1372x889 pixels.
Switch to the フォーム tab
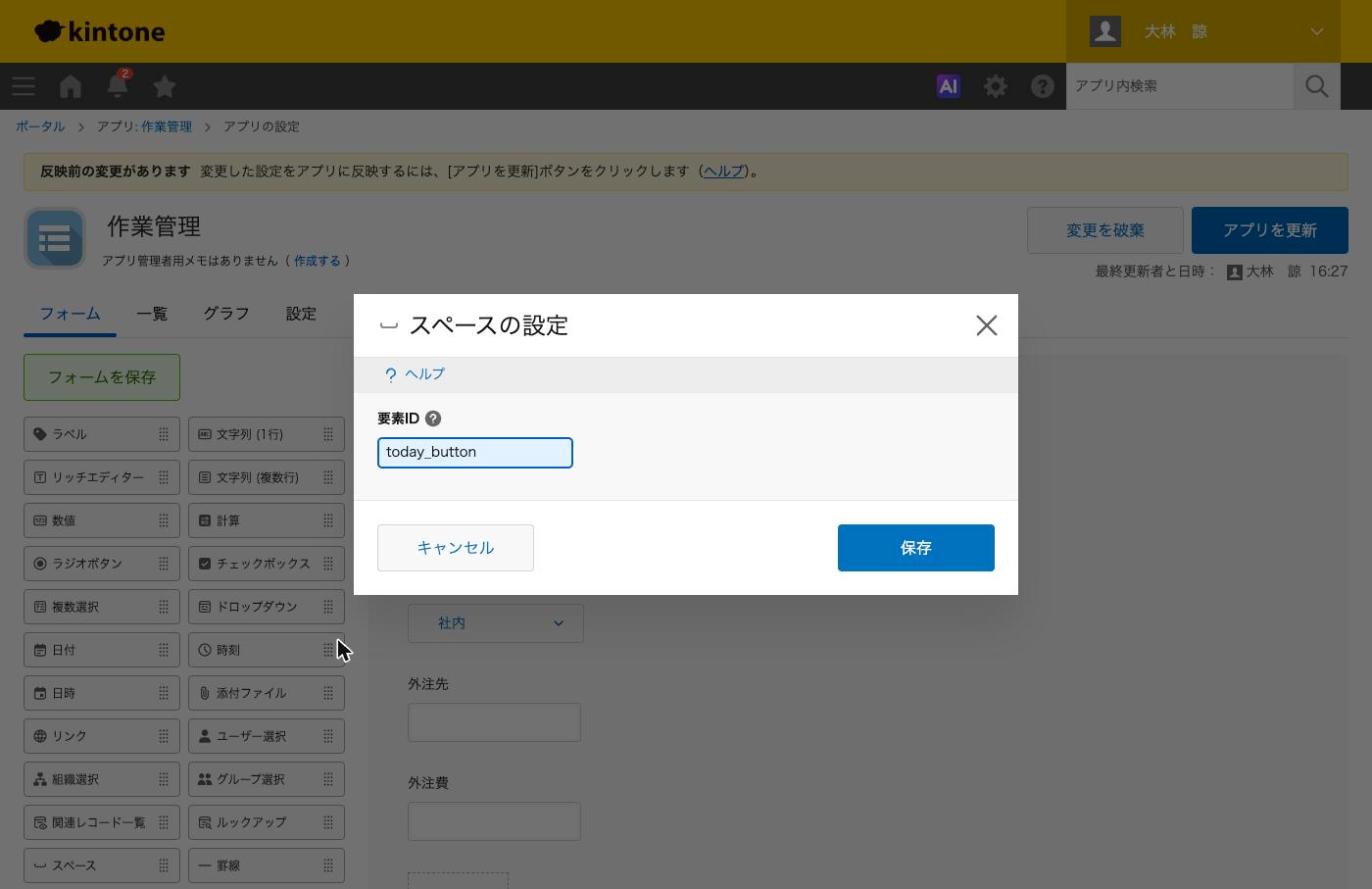(70, 314)
